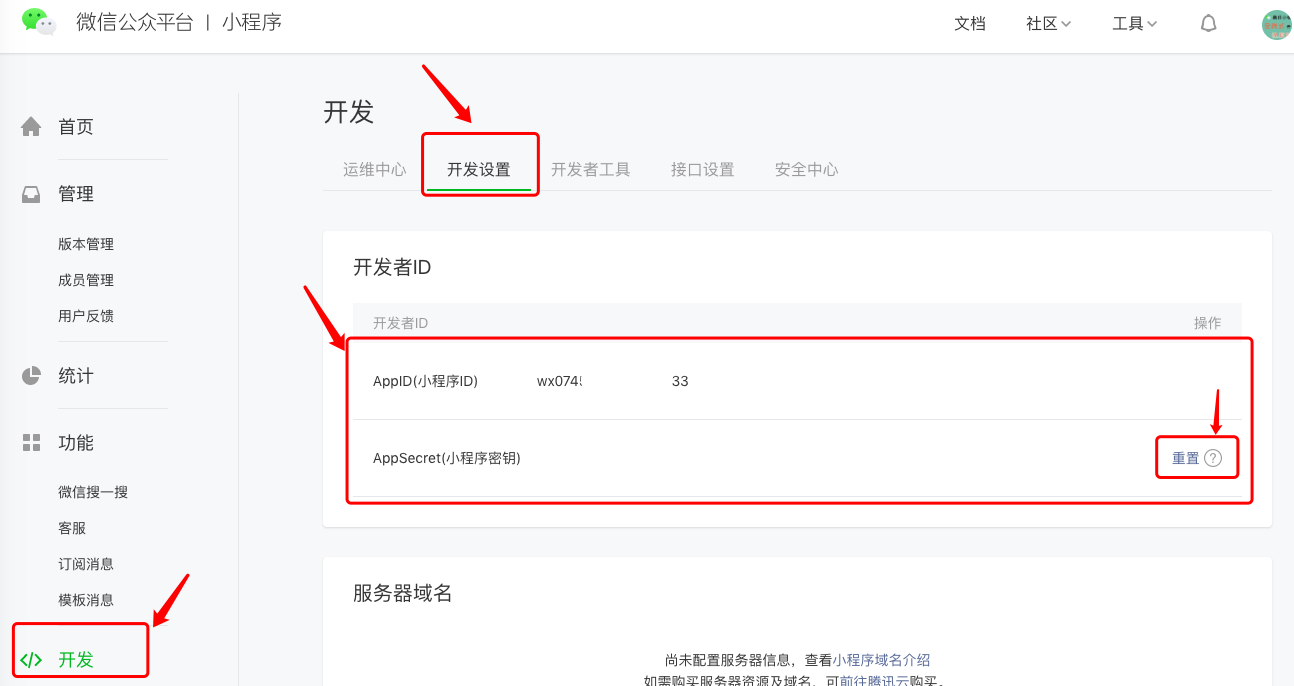Click 文档 in the top menu
1294x686 pixels.
pyautogui.click(x=970, y=23)
